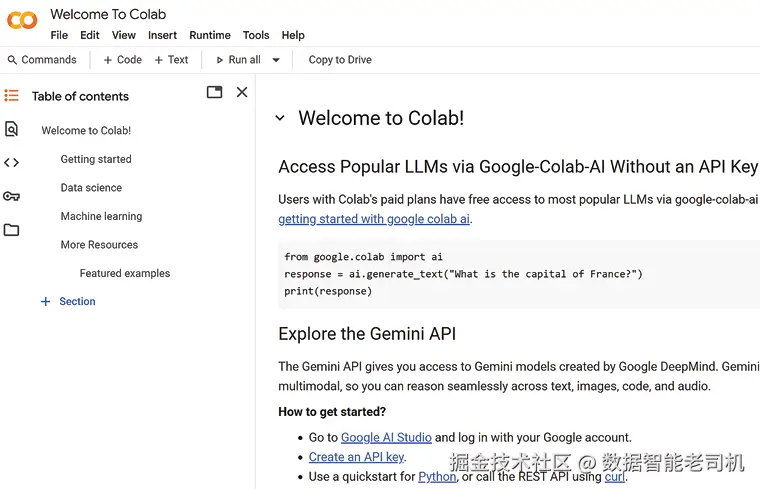Add a new Section from contents

pyautogui.click(x=68, y=301)
